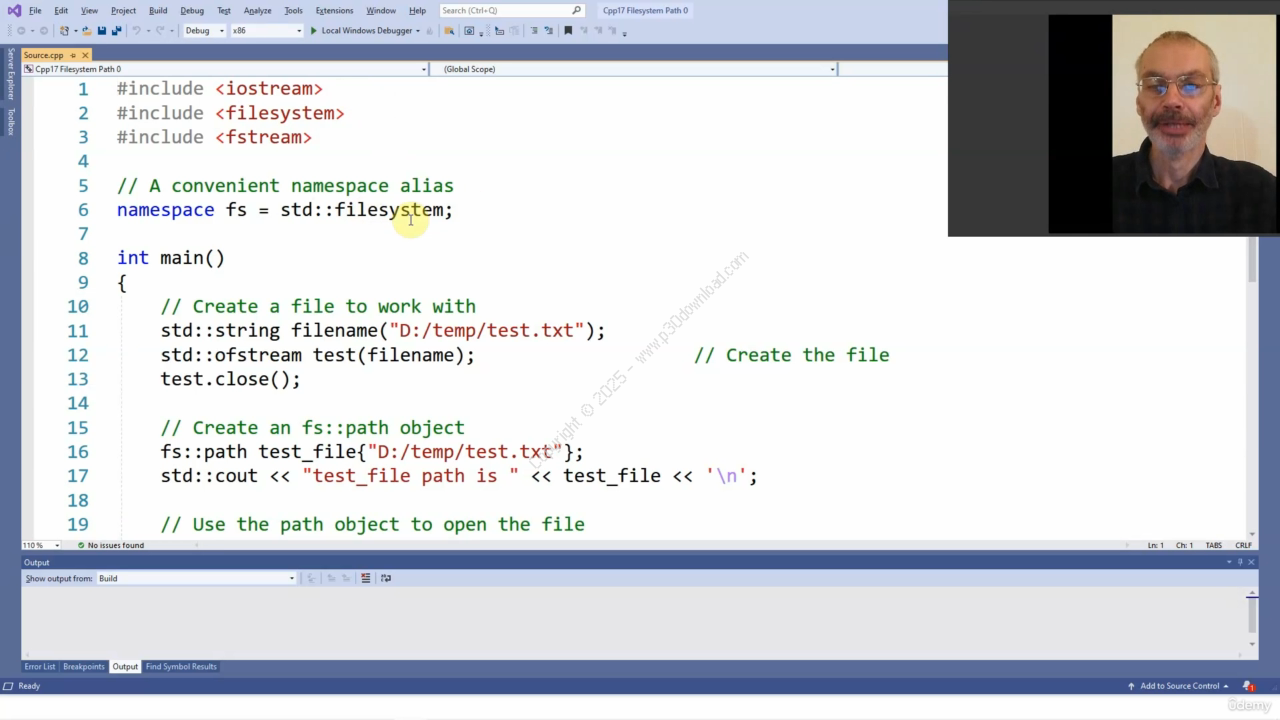Click the Save All toolbar icon
Image resolution: width=1280 pixels, height=720 pixels.
116,31
